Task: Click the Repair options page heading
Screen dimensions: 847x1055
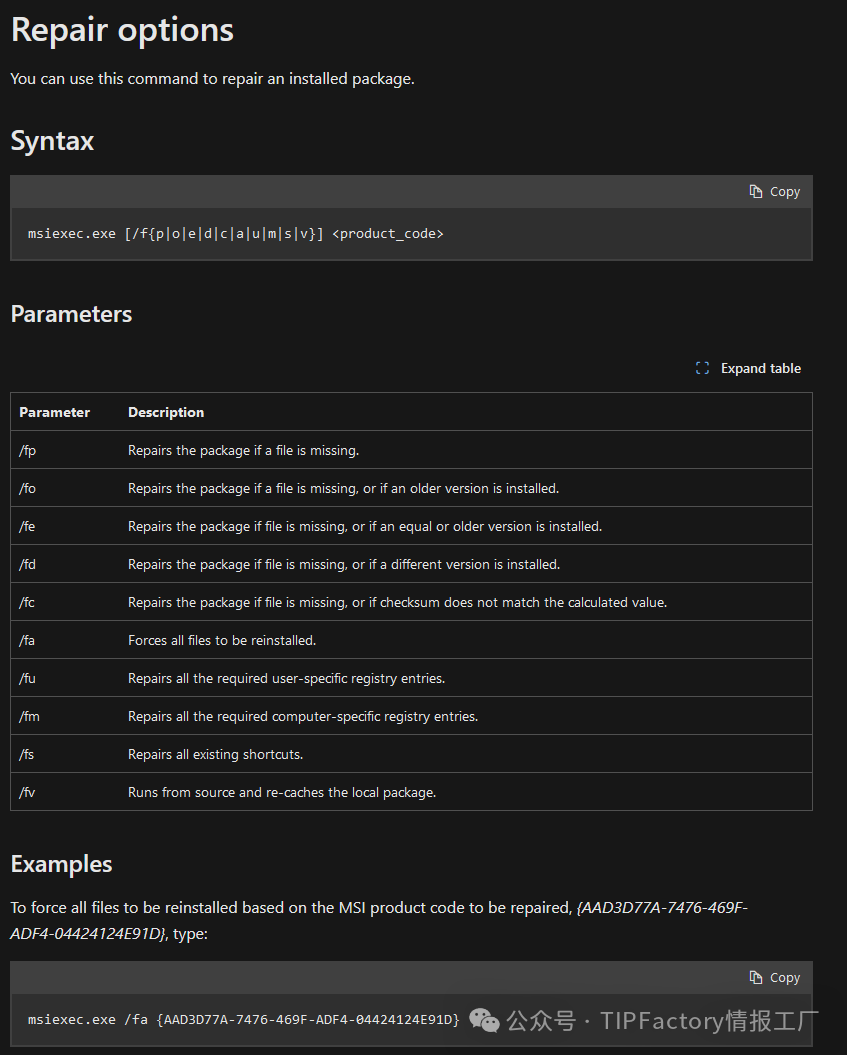Action: coord(122,30)
